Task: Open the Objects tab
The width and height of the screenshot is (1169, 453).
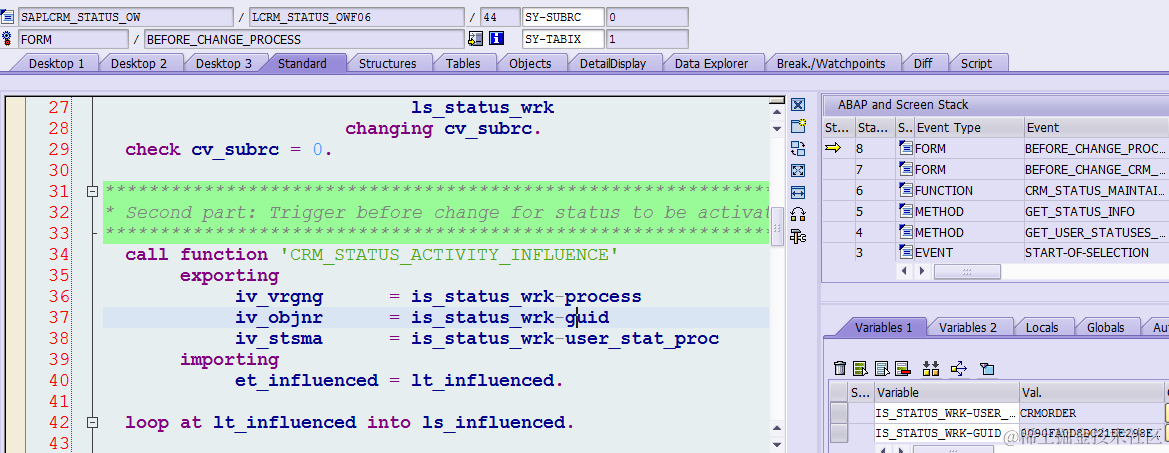Action: tap(530, 63)
